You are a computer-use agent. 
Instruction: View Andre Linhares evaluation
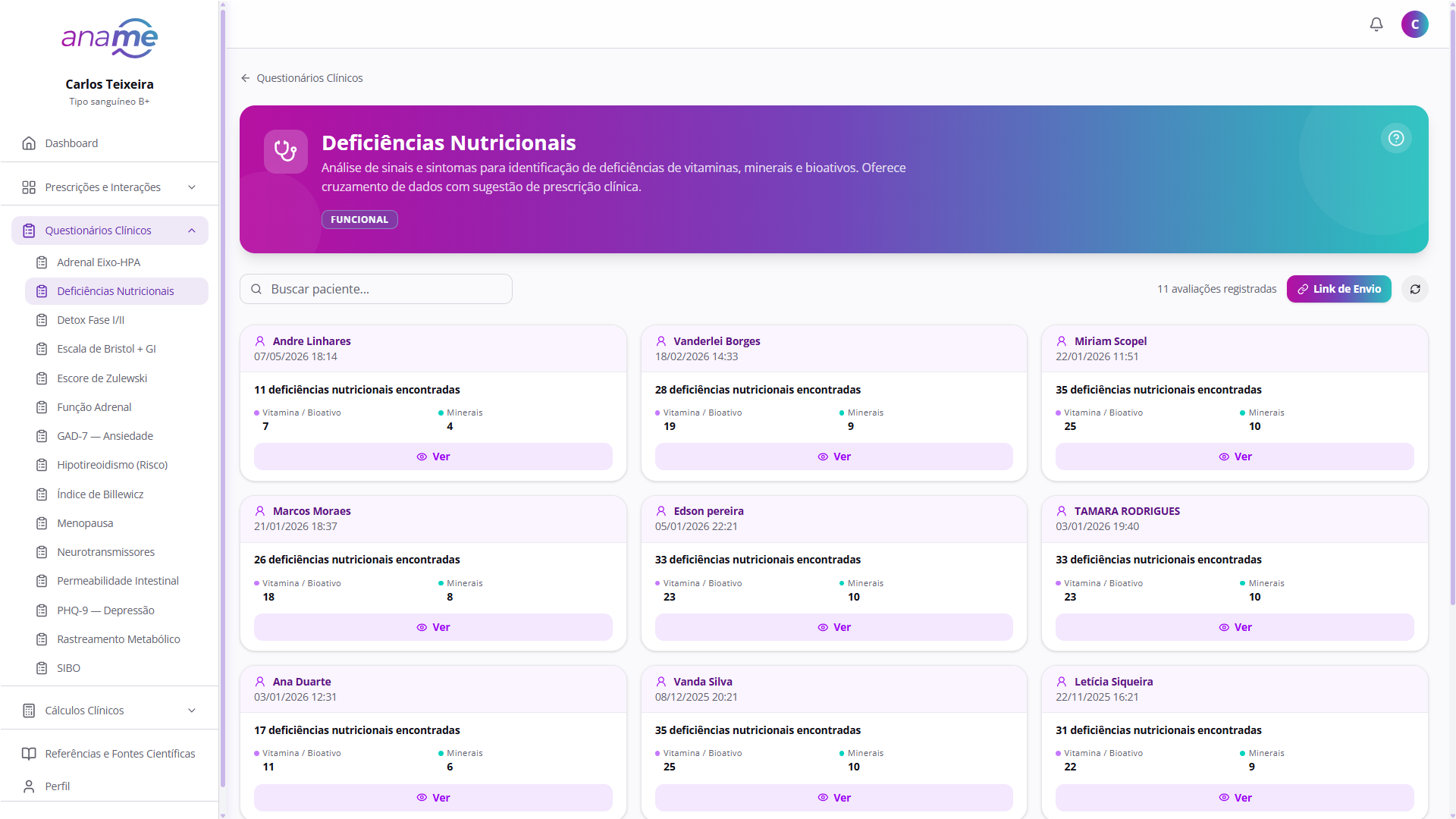click(433, 457)
